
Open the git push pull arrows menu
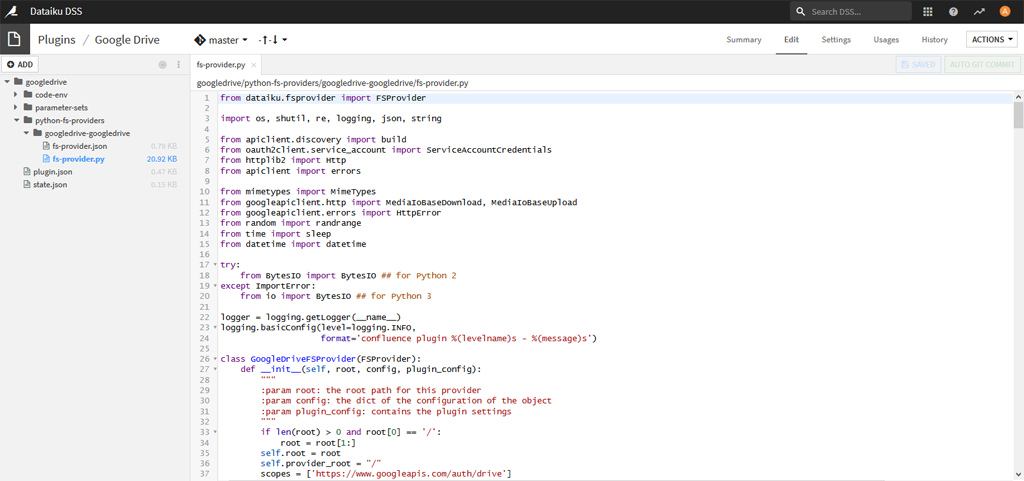click(x=272, y=40)
